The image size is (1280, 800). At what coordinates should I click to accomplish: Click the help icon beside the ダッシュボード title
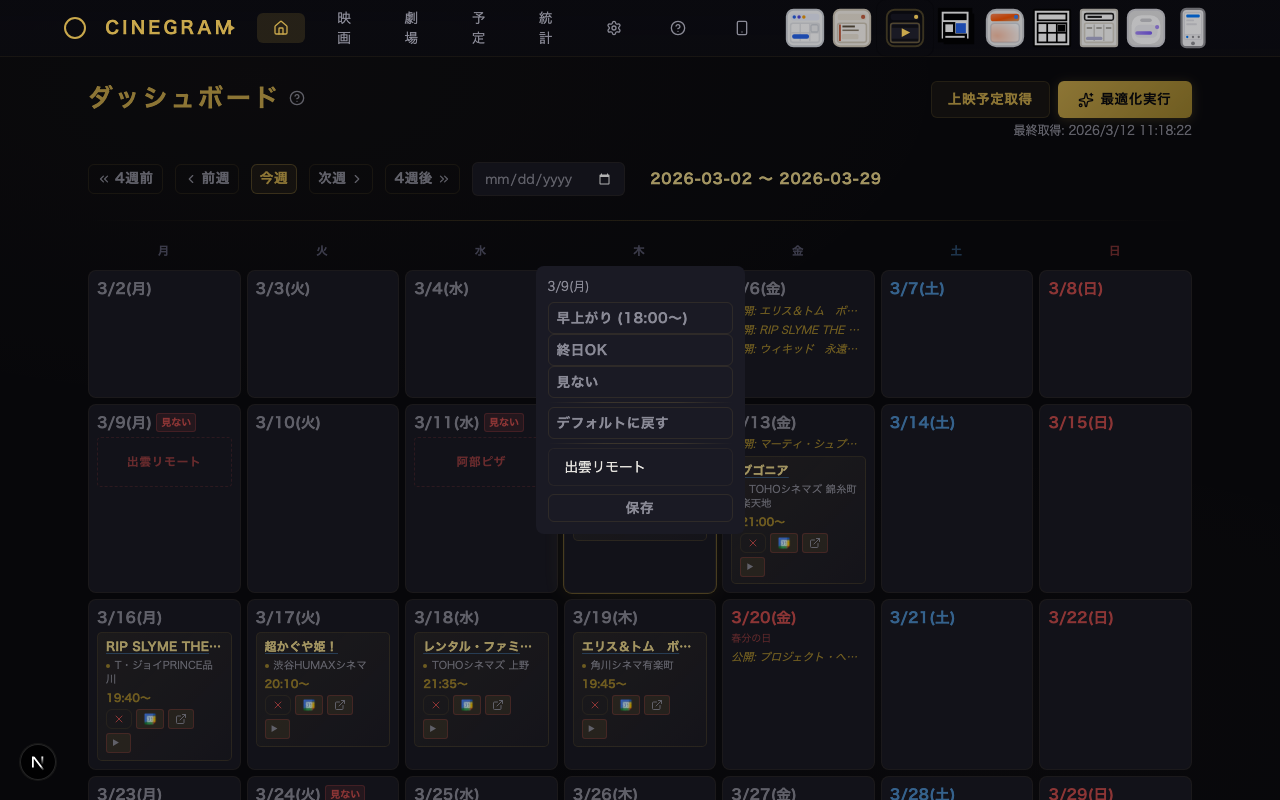pyautogui.click(x=297, y=98)
